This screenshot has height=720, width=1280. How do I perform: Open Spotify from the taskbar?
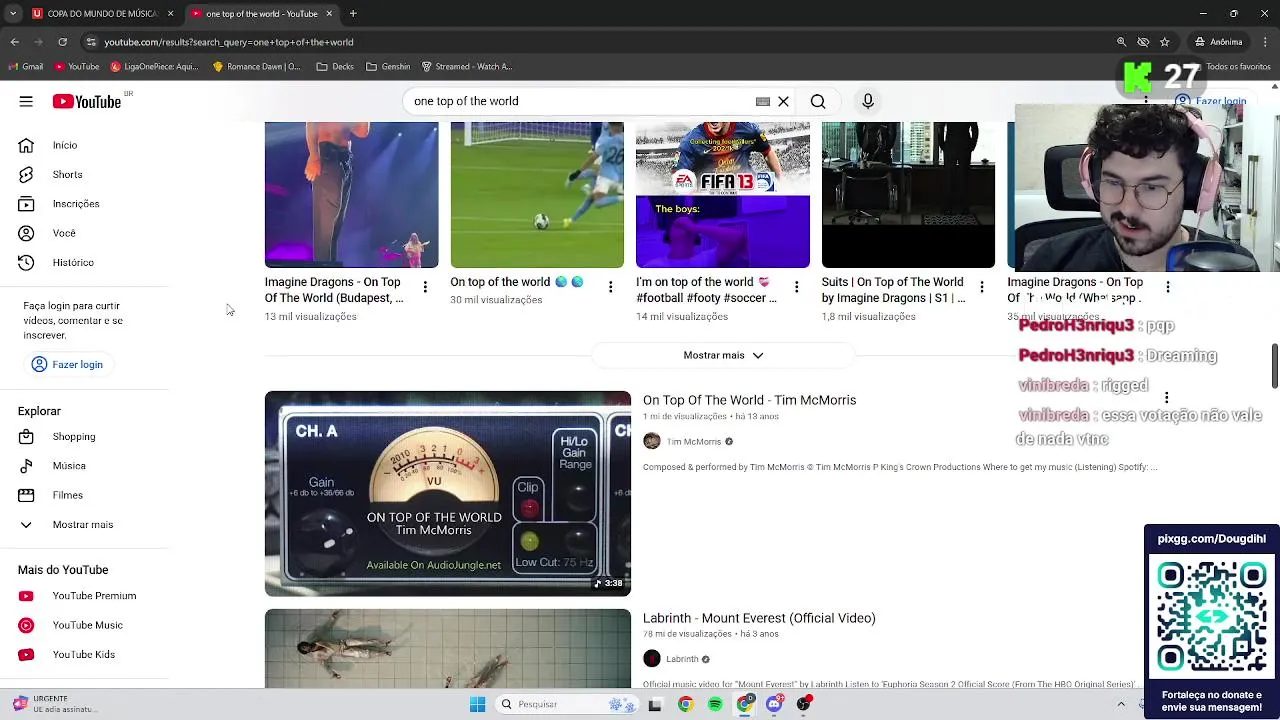715,704
